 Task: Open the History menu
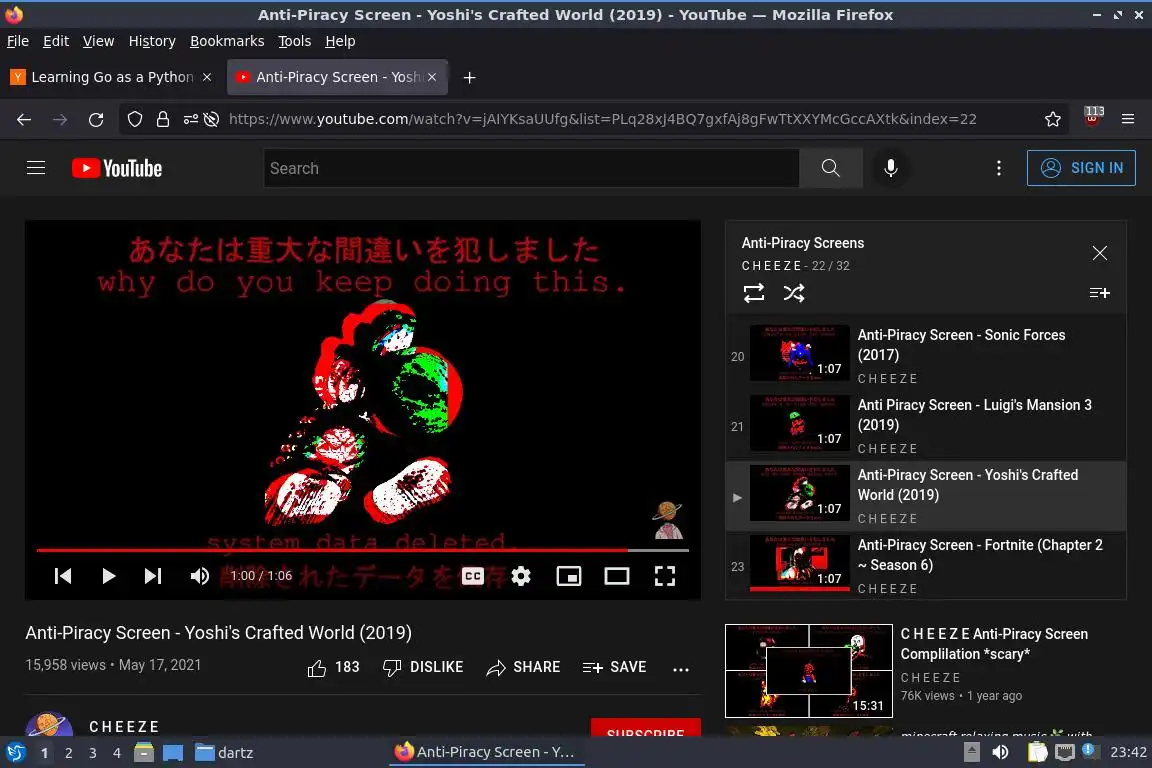[152, 41]
